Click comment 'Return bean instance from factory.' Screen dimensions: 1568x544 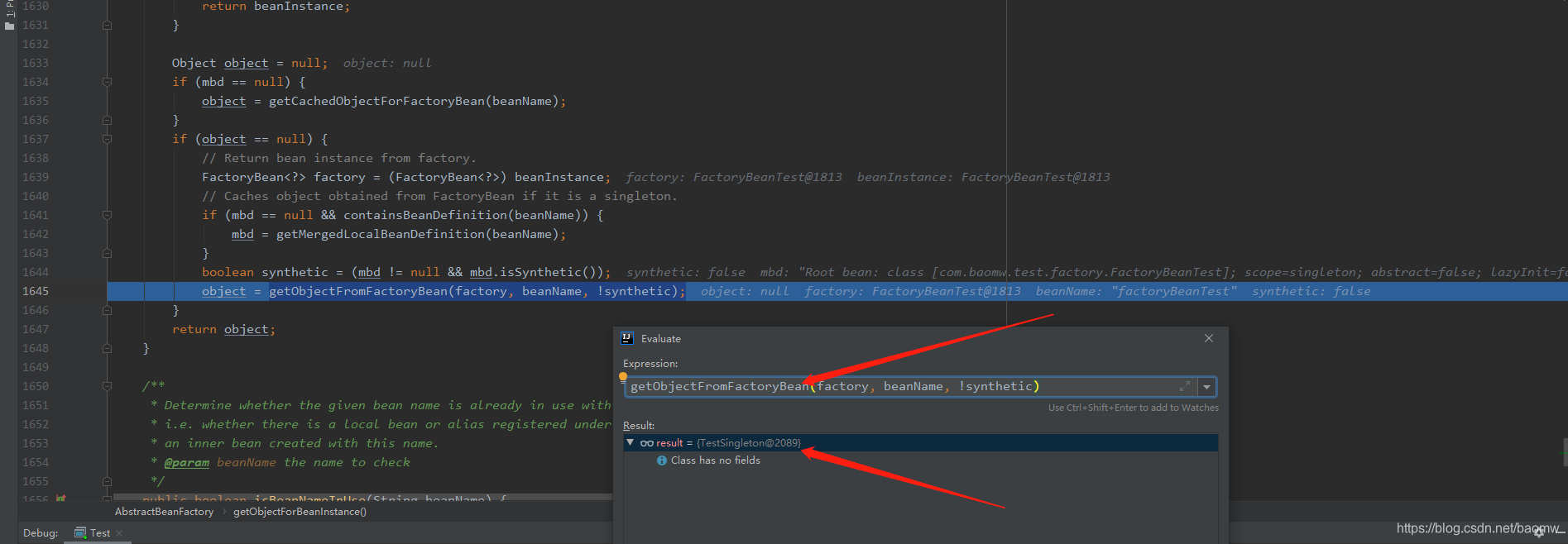coord(339,158)
